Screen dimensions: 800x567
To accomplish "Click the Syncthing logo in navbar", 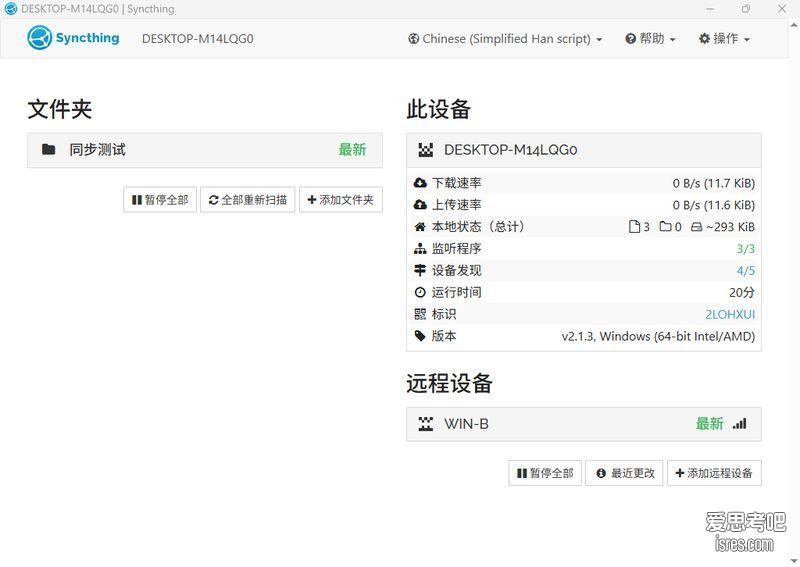I will tap(73, 38).
